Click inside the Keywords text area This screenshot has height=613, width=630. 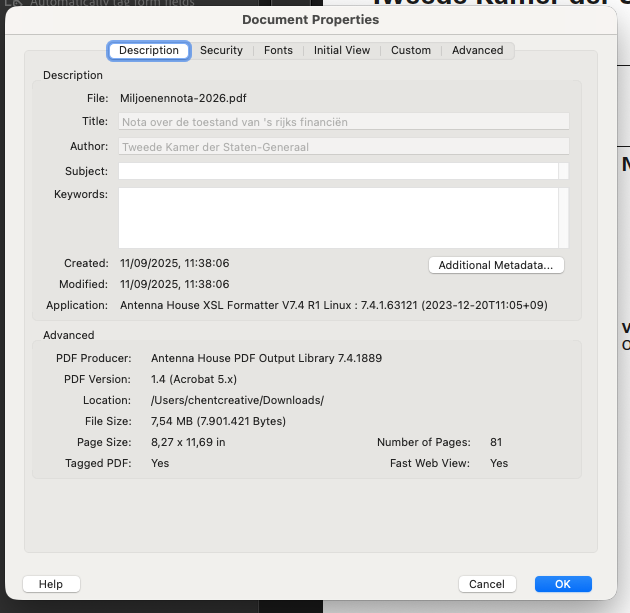[x=338, y=217]
